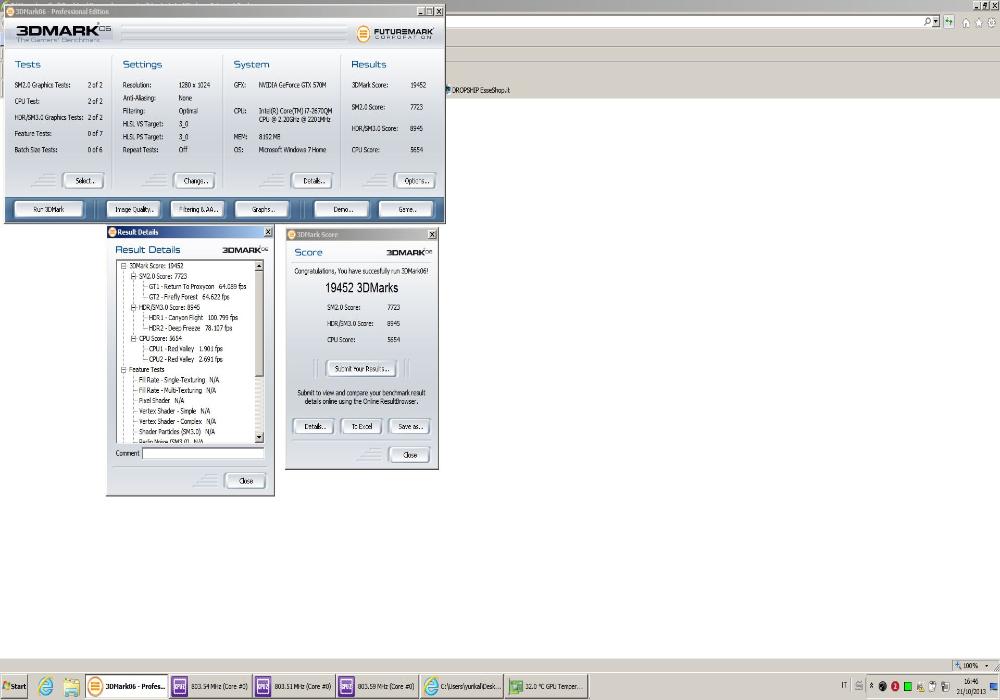Open the Results Options button
This screenshot has width=1000, height=700.
pyautogui.click(x=415, y=181)
